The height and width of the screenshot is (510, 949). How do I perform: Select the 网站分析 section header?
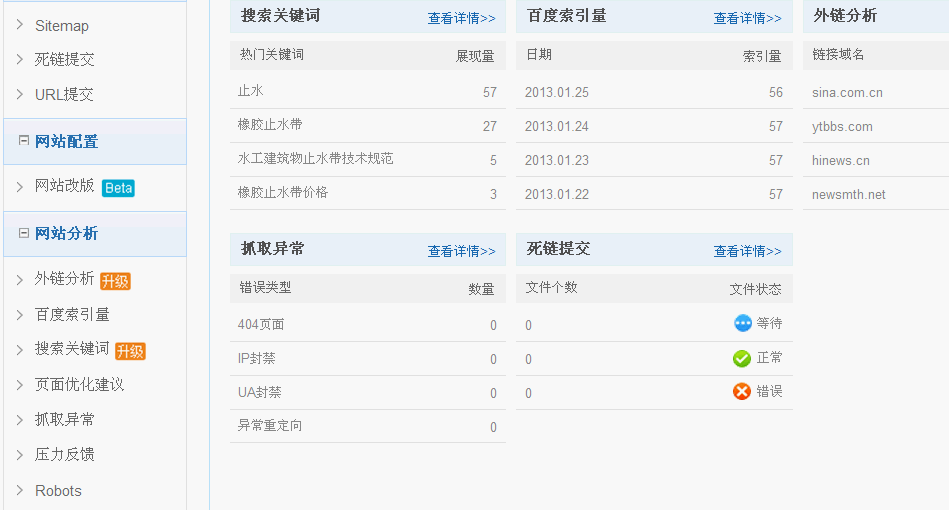click(95, 234)
